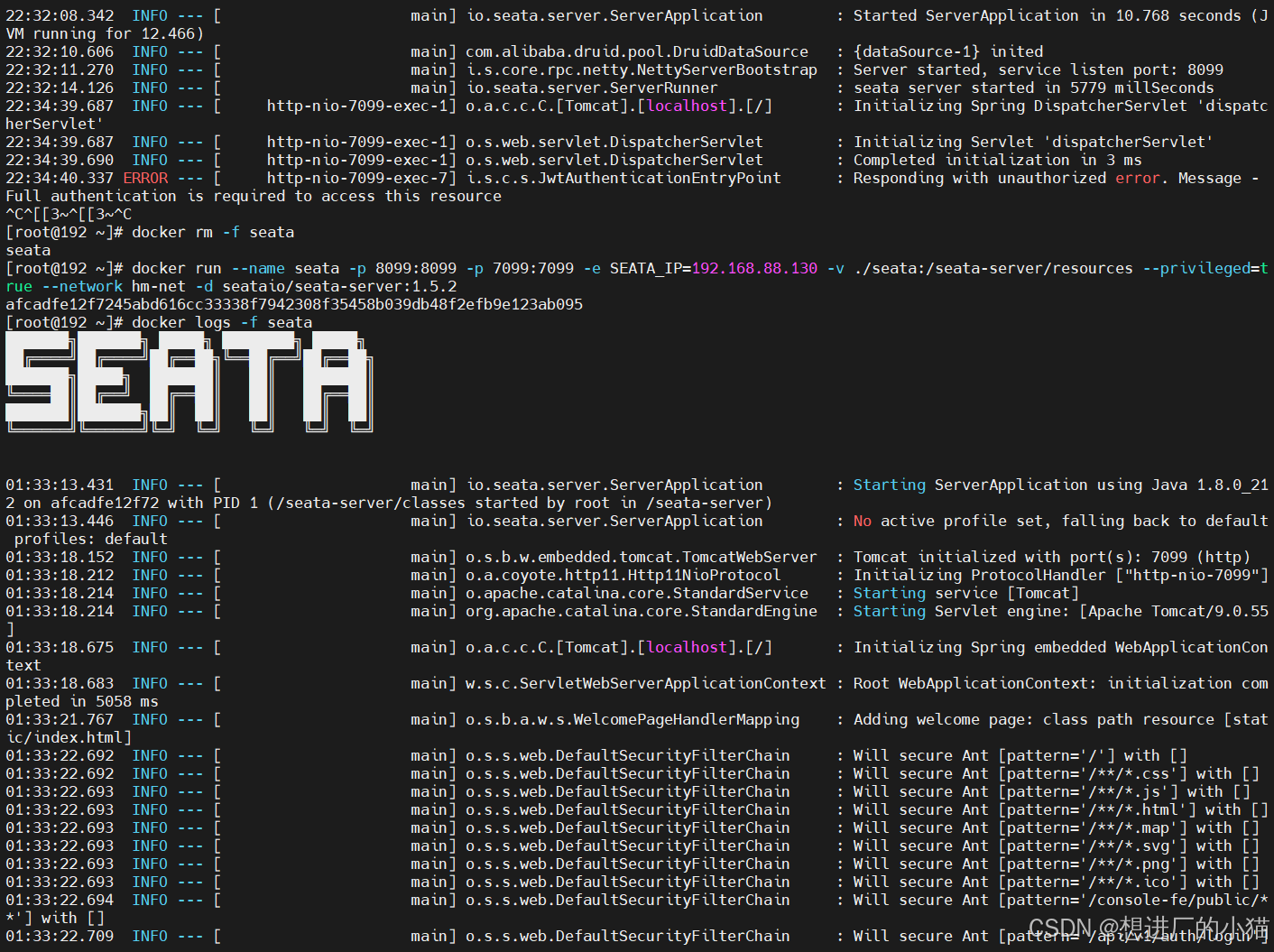Click the IP address 192.168.88.130
Screen dimensions: 1274x952
click(x=754, y=268)
